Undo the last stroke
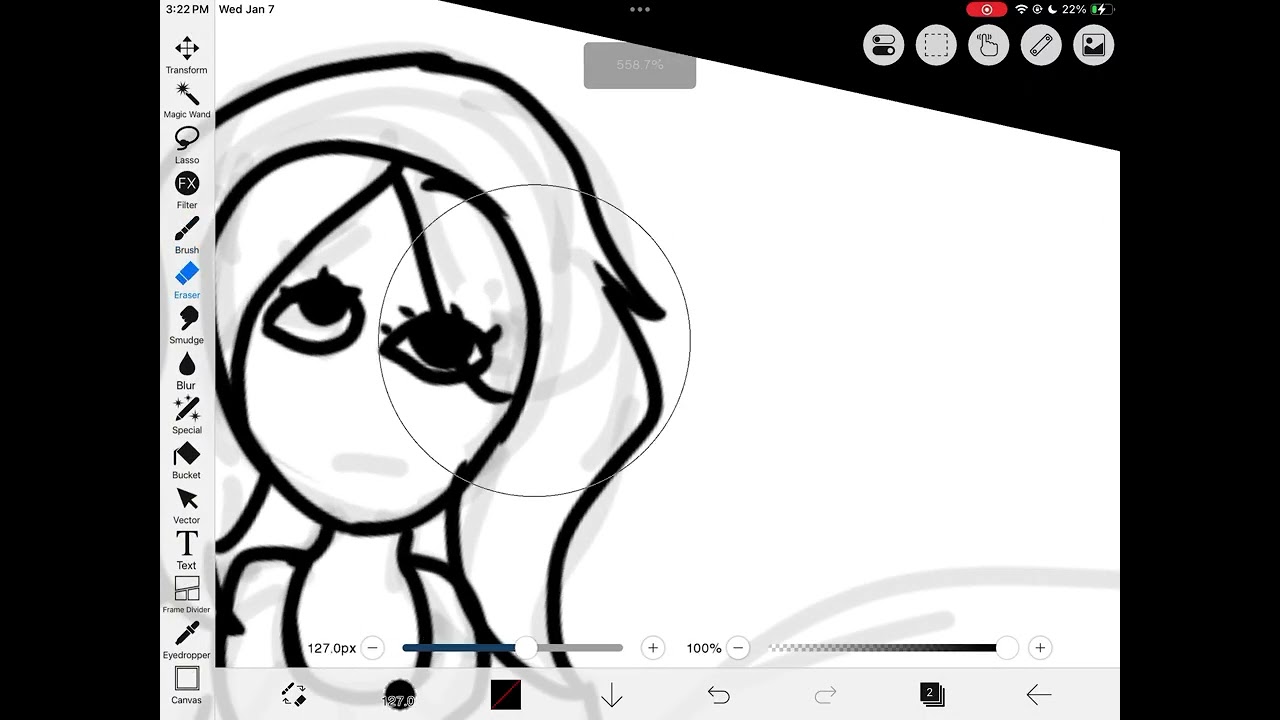The image size is (1280, 720). coord(719,694)
